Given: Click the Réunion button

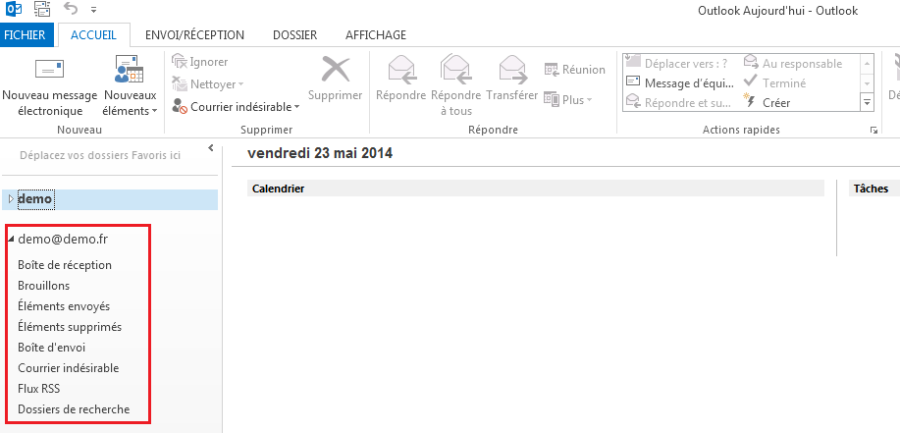Looking at the screenshot, I should tap(575, 69).
